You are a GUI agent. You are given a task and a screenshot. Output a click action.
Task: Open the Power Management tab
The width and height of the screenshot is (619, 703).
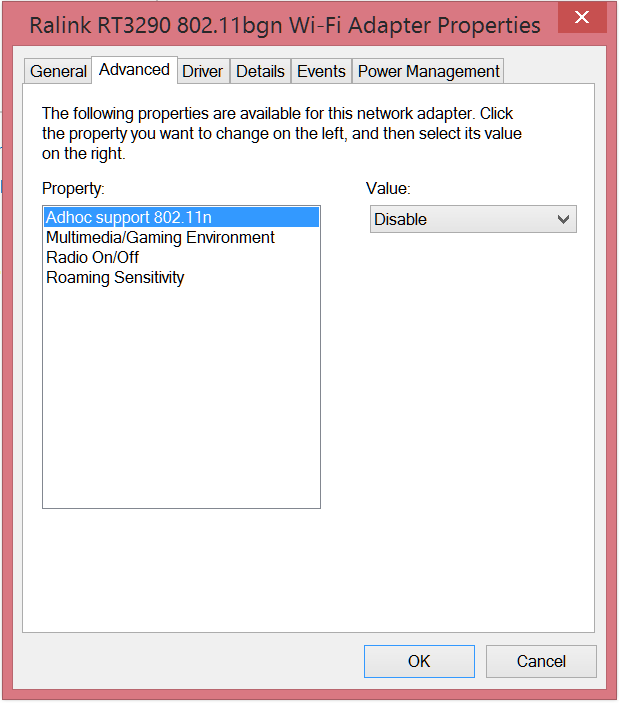click(x=428, y=71)
